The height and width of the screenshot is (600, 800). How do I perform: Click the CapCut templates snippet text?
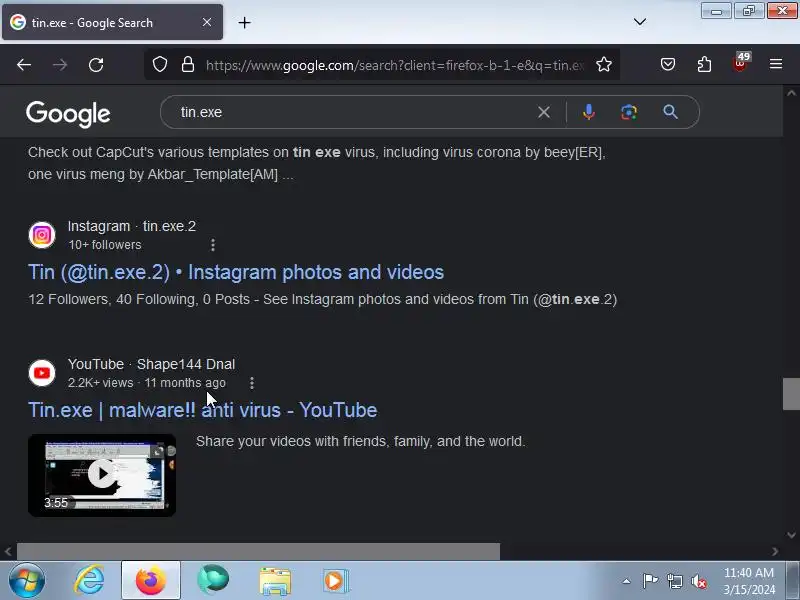317,163
